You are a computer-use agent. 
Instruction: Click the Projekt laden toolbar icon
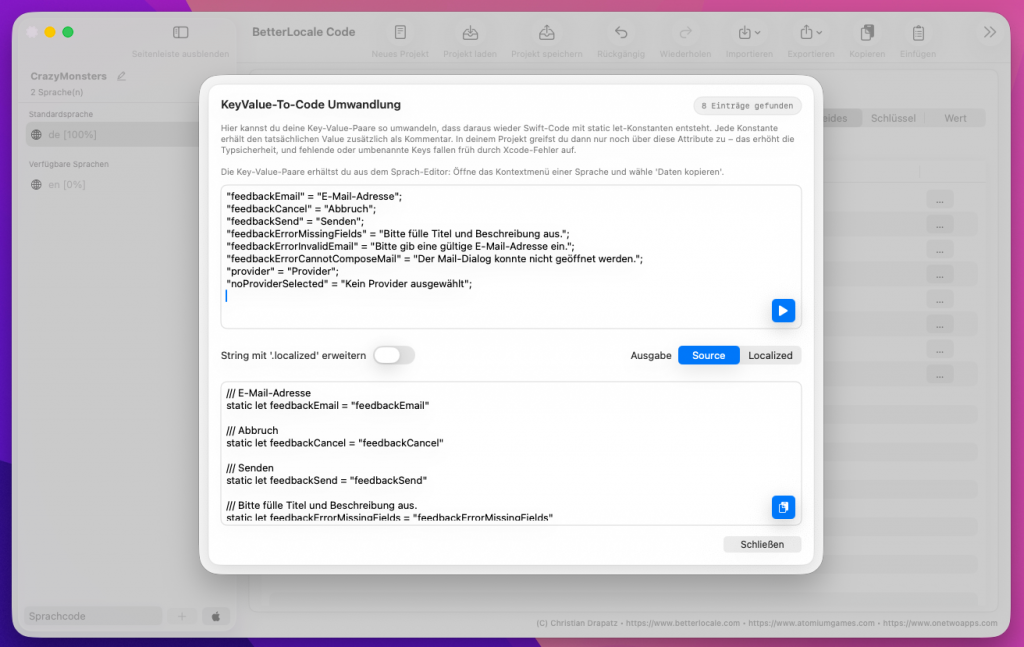pos(470,33)
